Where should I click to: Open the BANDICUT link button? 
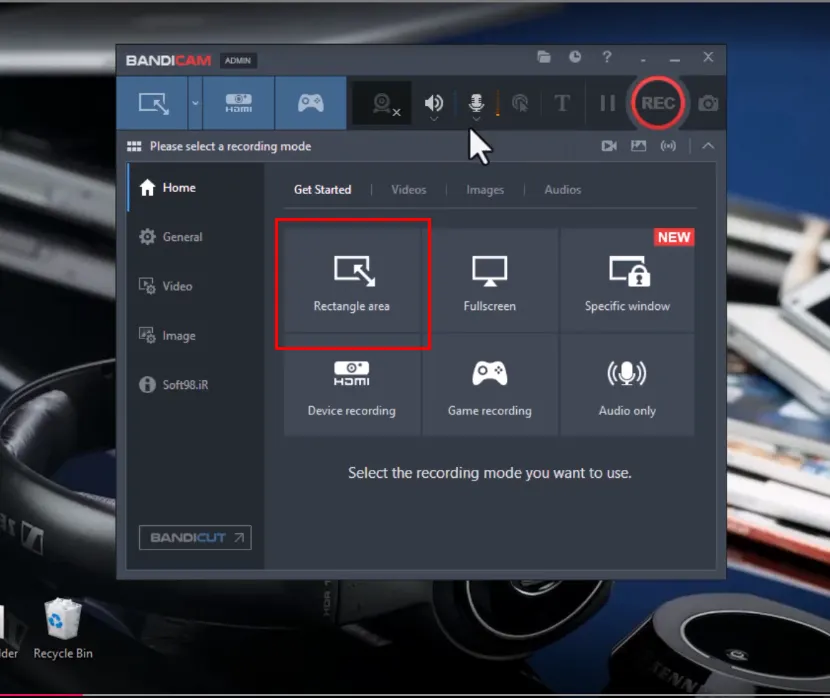(195, 538)
